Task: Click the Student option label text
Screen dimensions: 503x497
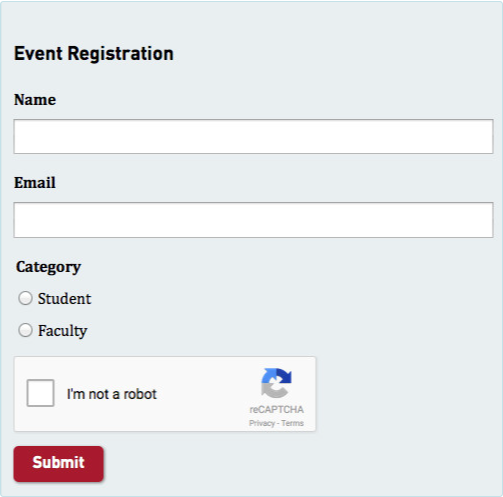Action: point(64,298)
